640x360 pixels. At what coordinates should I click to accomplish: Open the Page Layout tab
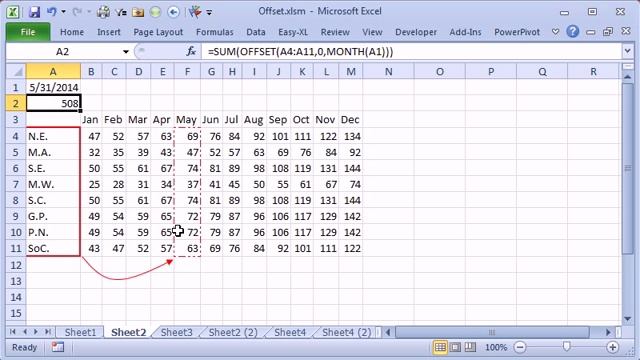158,32
